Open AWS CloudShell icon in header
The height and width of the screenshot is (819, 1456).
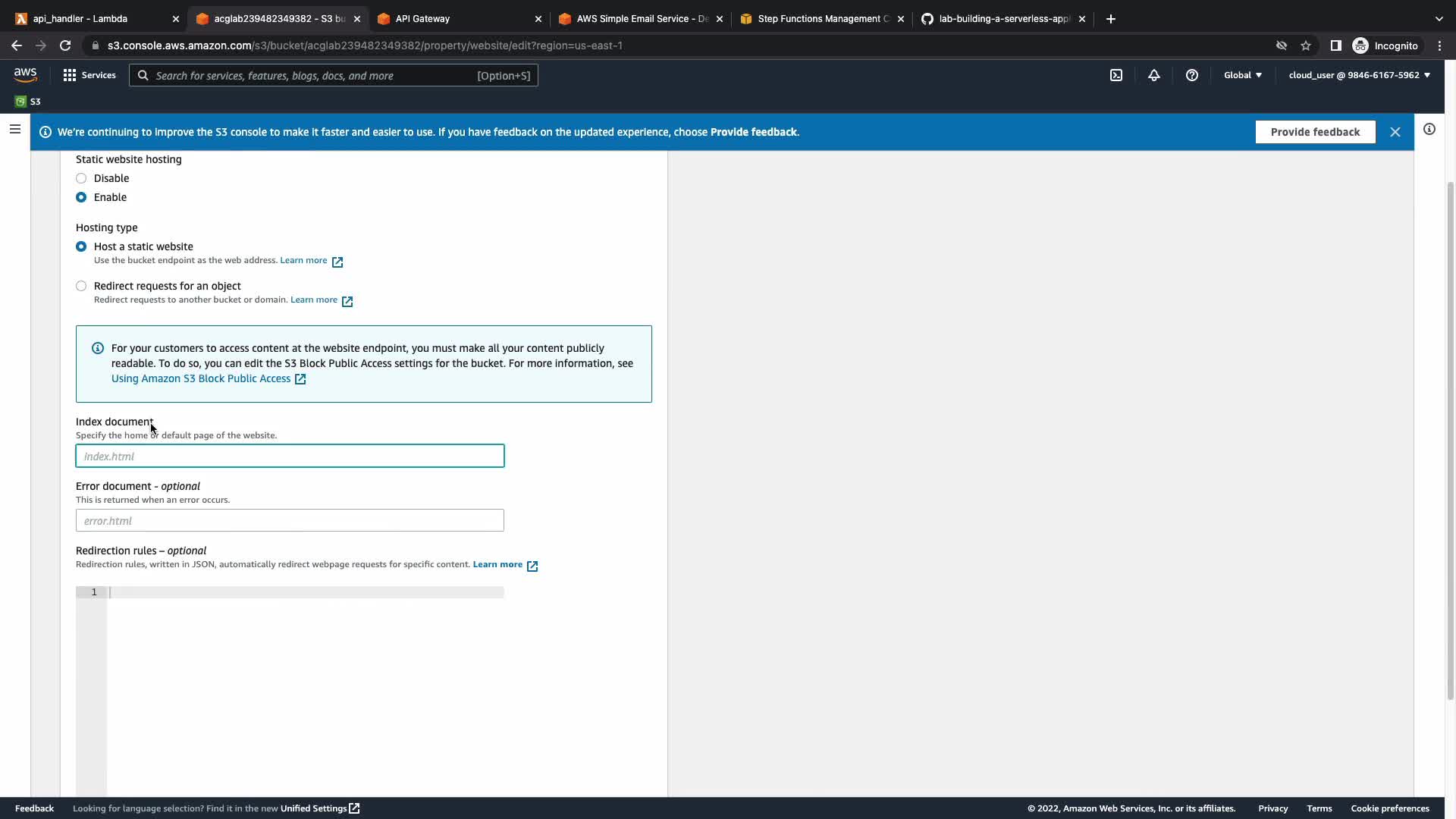coord(1116,75)
